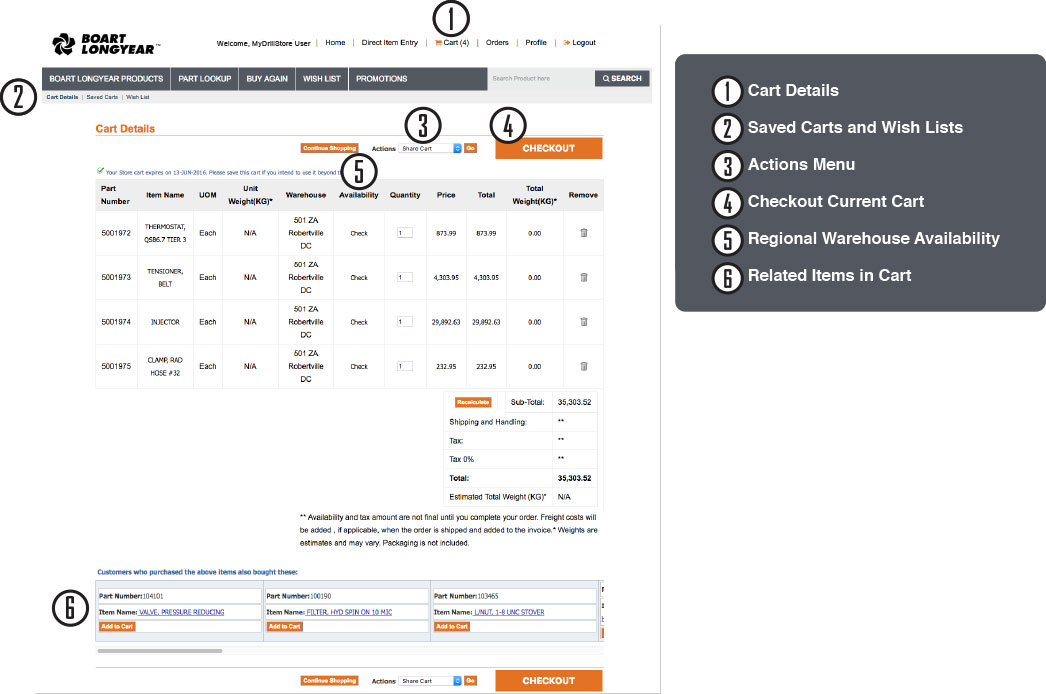The width and height of the screenshot is (1046, 694).
Task: Click the Logout link in header
Action: pyautogui.click(x=580, y=43)
